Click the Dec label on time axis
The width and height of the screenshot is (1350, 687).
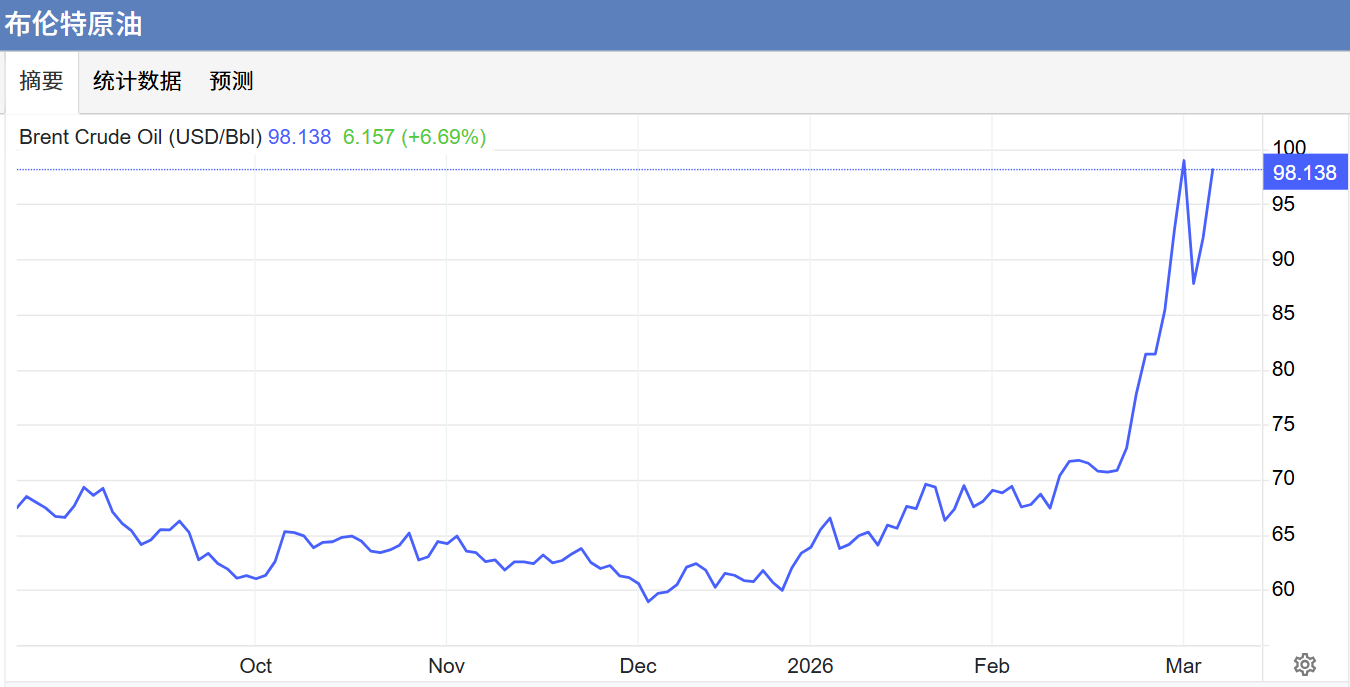click(638, 666)
